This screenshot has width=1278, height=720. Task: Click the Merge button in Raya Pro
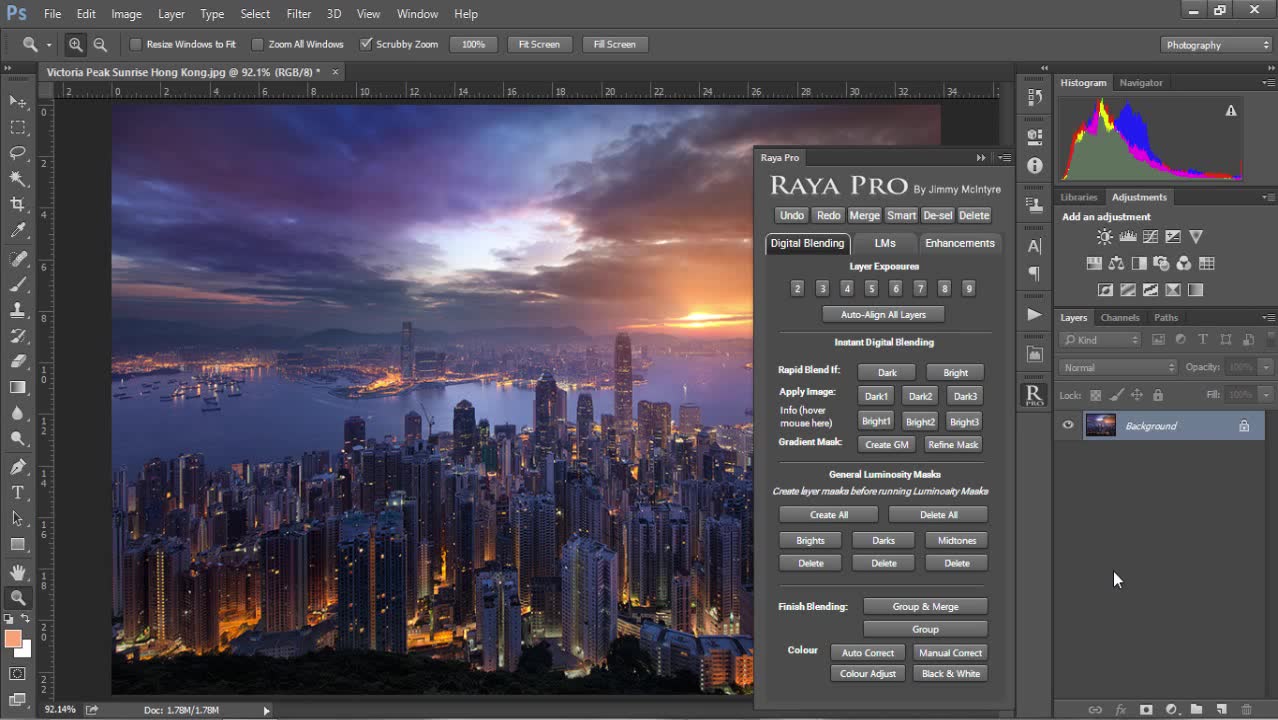click(x=864, y=215)
